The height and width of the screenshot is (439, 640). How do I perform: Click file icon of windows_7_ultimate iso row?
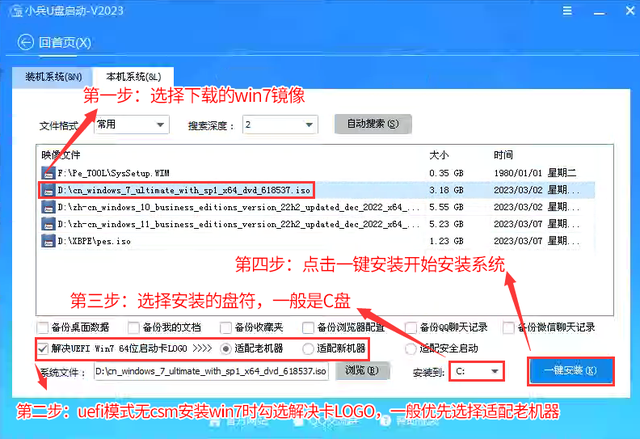[49, 190]
